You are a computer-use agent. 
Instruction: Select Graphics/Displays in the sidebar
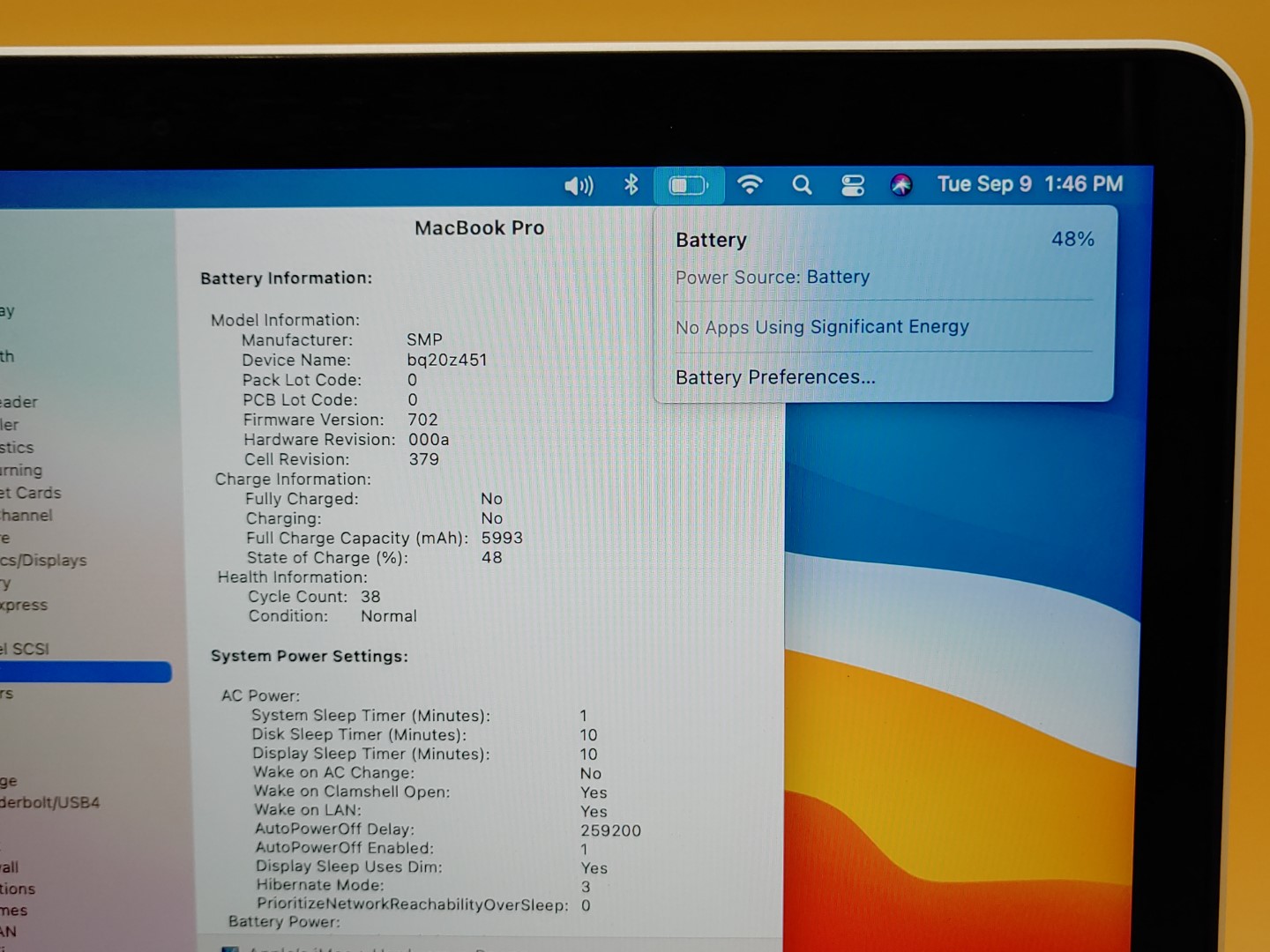[44, 560]
